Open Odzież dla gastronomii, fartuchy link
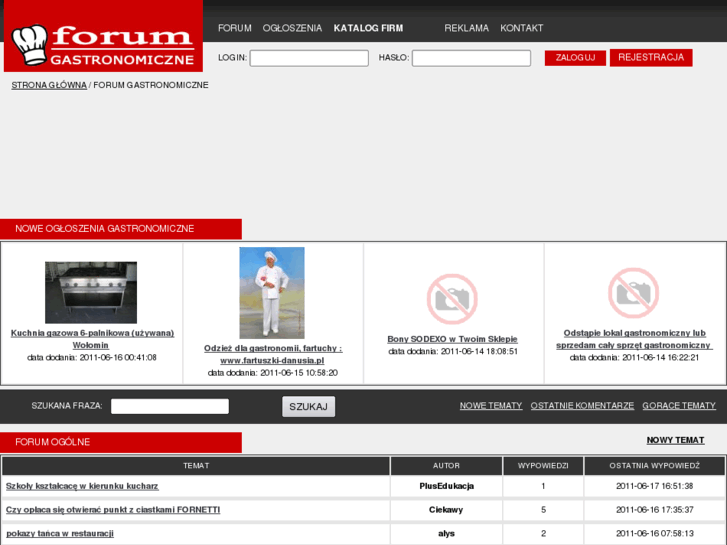727x545 pixels. tap(273, 354)
